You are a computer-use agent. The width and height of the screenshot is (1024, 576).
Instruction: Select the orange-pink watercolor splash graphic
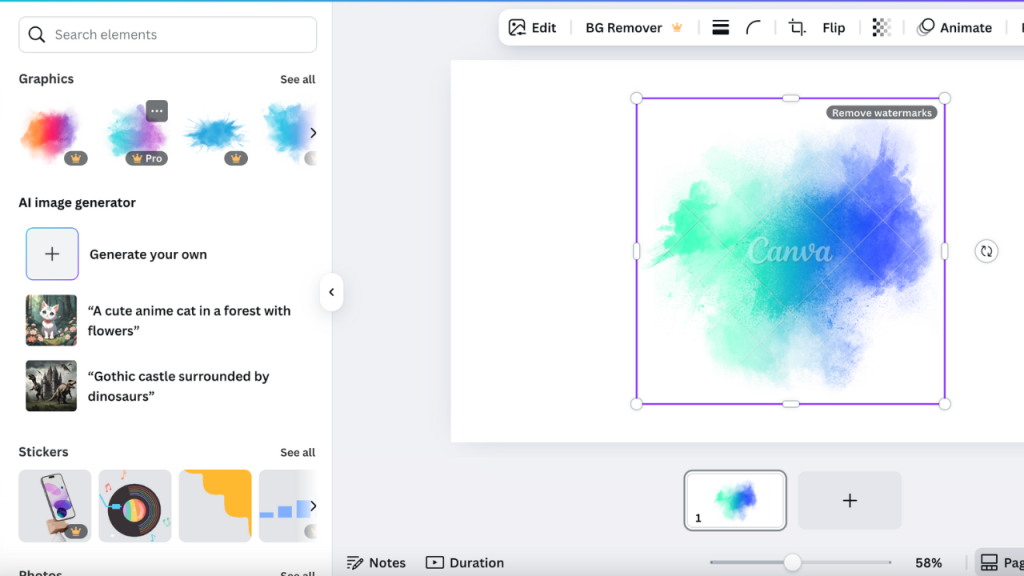(x=52, y=133)
